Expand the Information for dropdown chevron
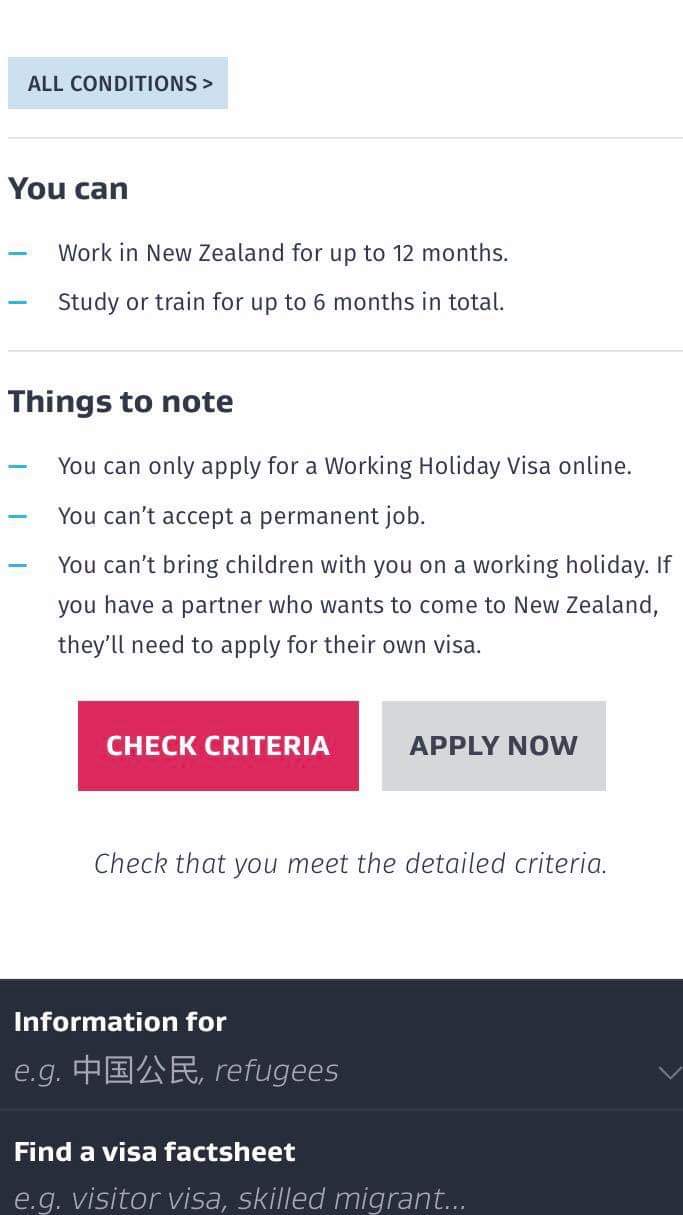The height and width of the screenshot is (1215, 683). (669, 1072)
